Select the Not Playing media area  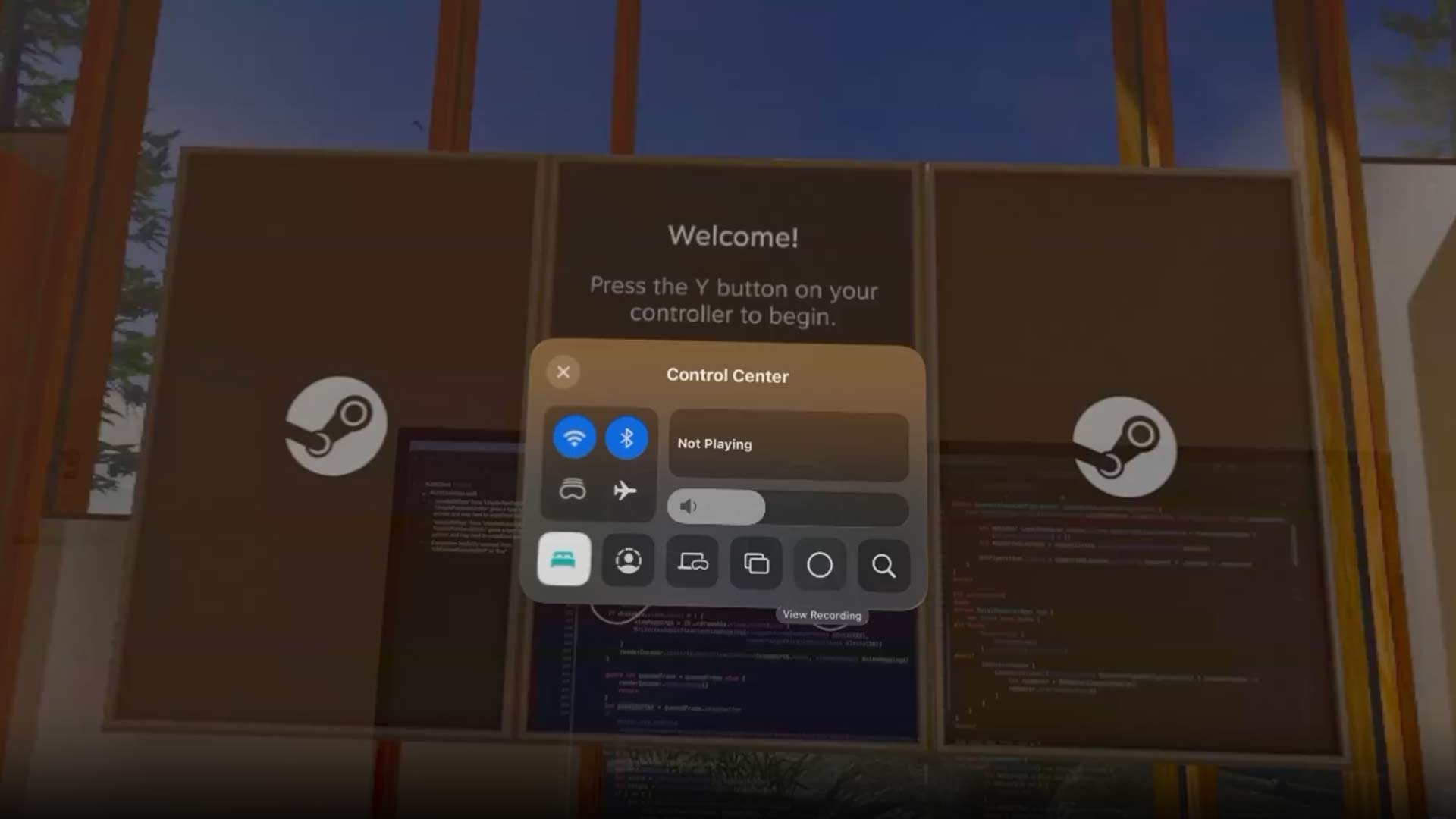point(789,442)
